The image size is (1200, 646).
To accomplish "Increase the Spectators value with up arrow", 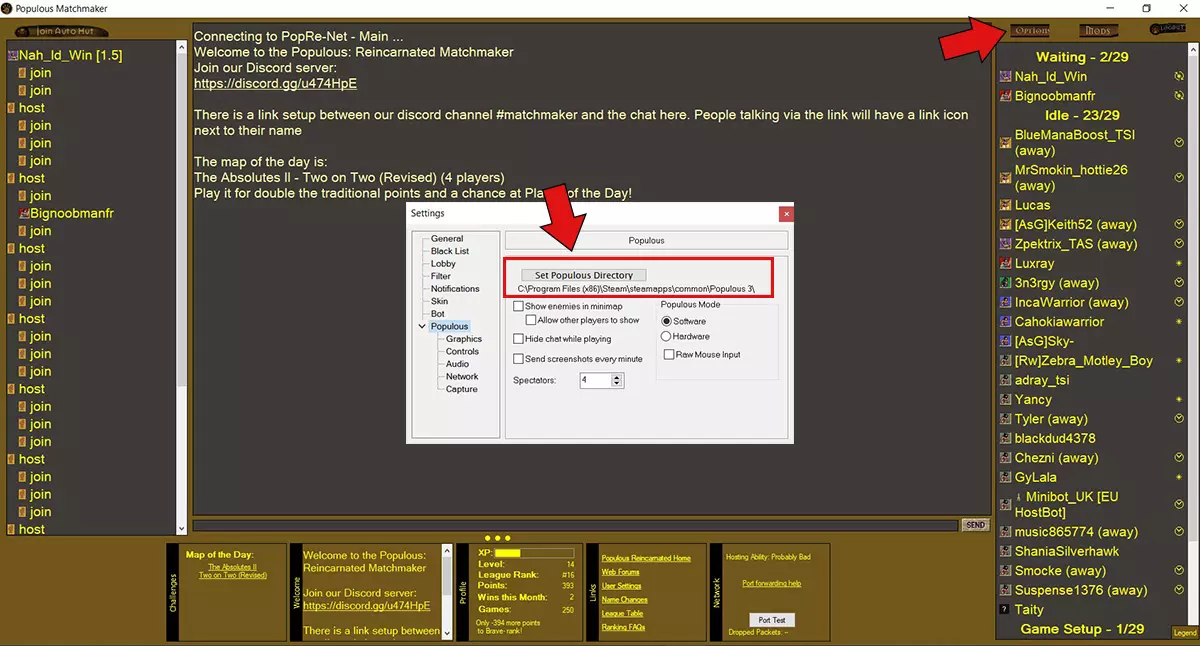I will click(x=617, y=377).
